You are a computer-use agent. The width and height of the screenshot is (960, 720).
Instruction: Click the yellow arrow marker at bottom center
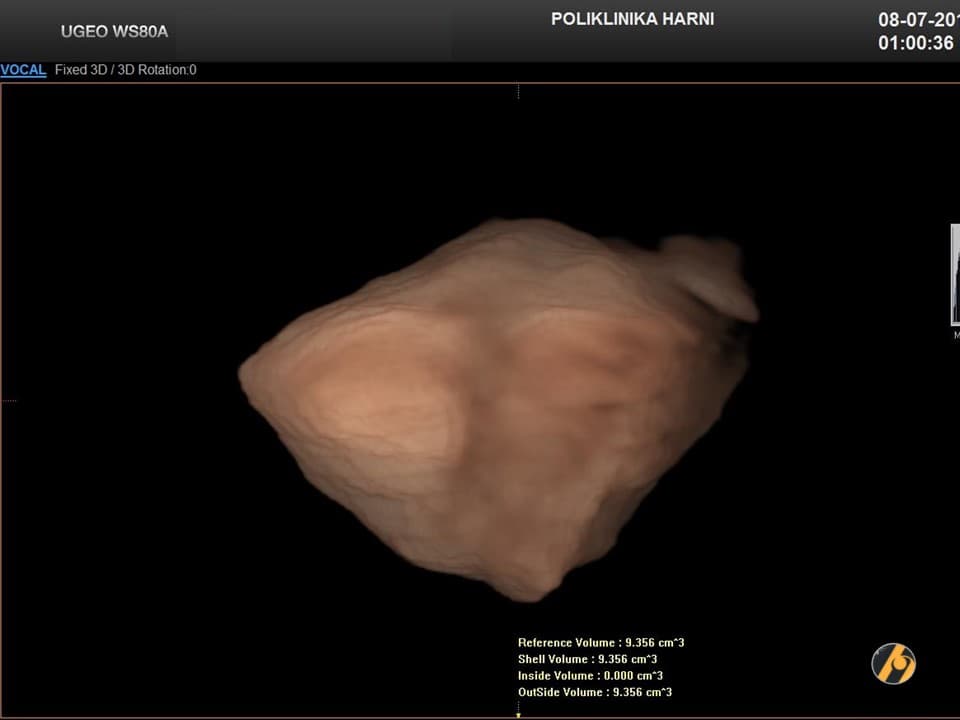point(518,714)
